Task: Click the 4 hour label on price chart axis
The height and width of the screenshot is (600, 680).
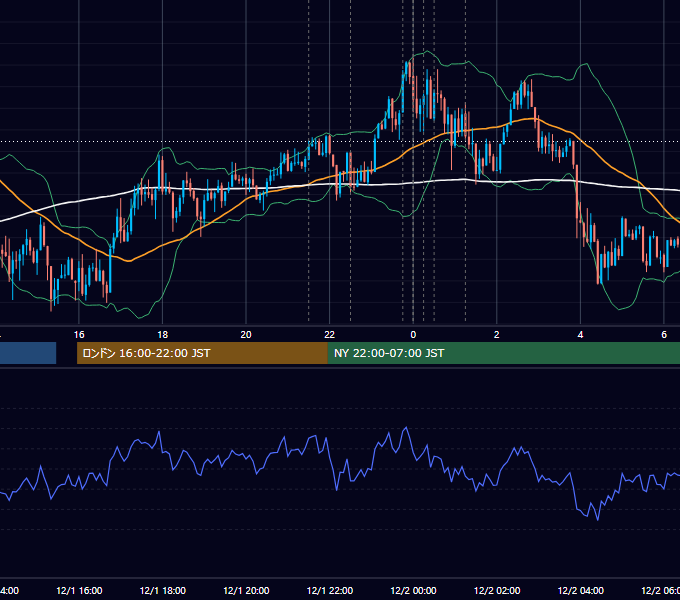Action: coord(580,335)
